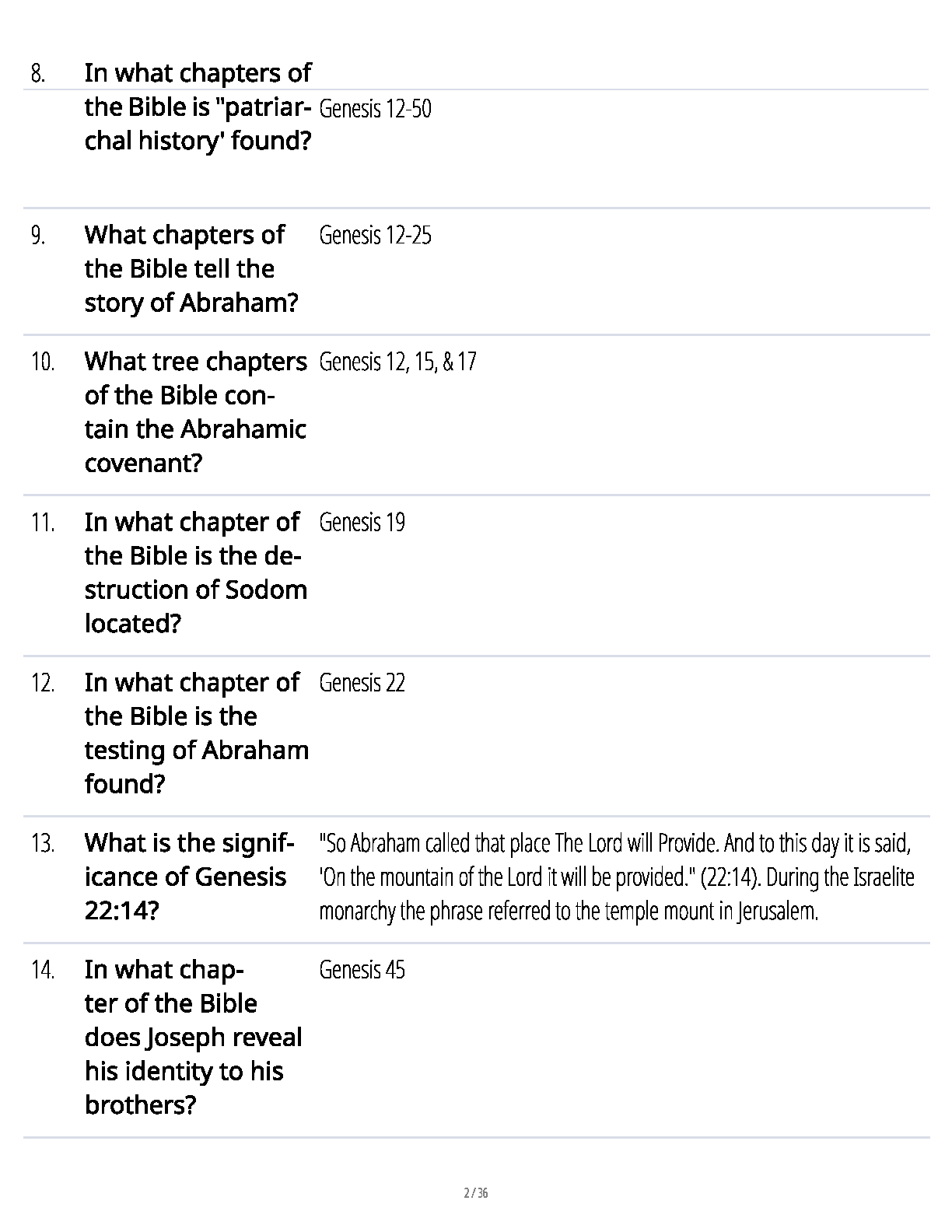Image resolution: width=952 pixels, height=1232 pixels.
Task: Select the destruction of Sodom question
Action: click(195, 572)
